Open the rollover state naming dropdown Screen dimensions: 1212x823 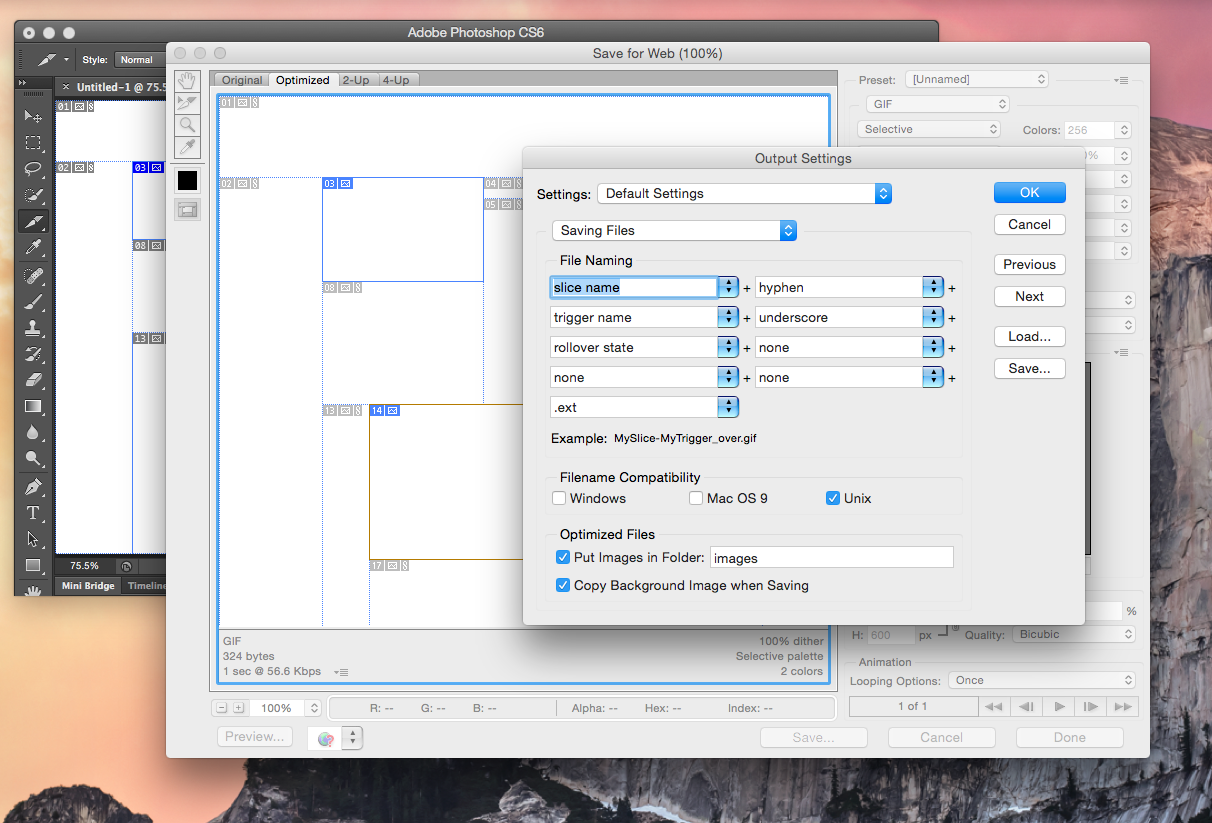[x=728, y=347]
